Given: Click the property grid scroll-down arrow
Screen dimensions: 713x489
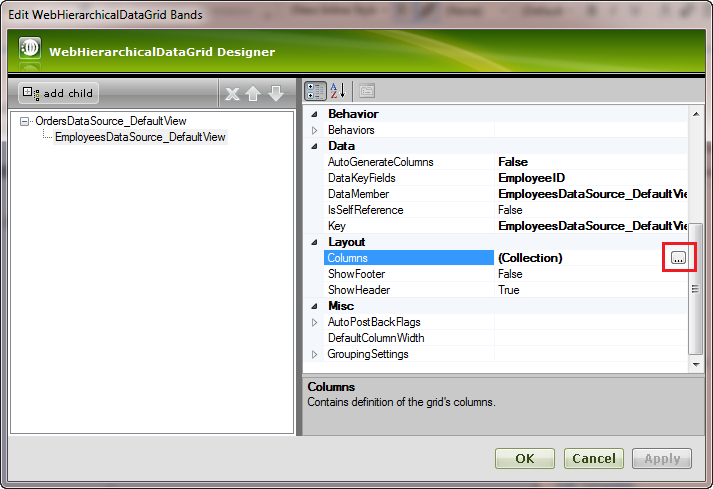Looking at the screenshot, I should 697,362.
